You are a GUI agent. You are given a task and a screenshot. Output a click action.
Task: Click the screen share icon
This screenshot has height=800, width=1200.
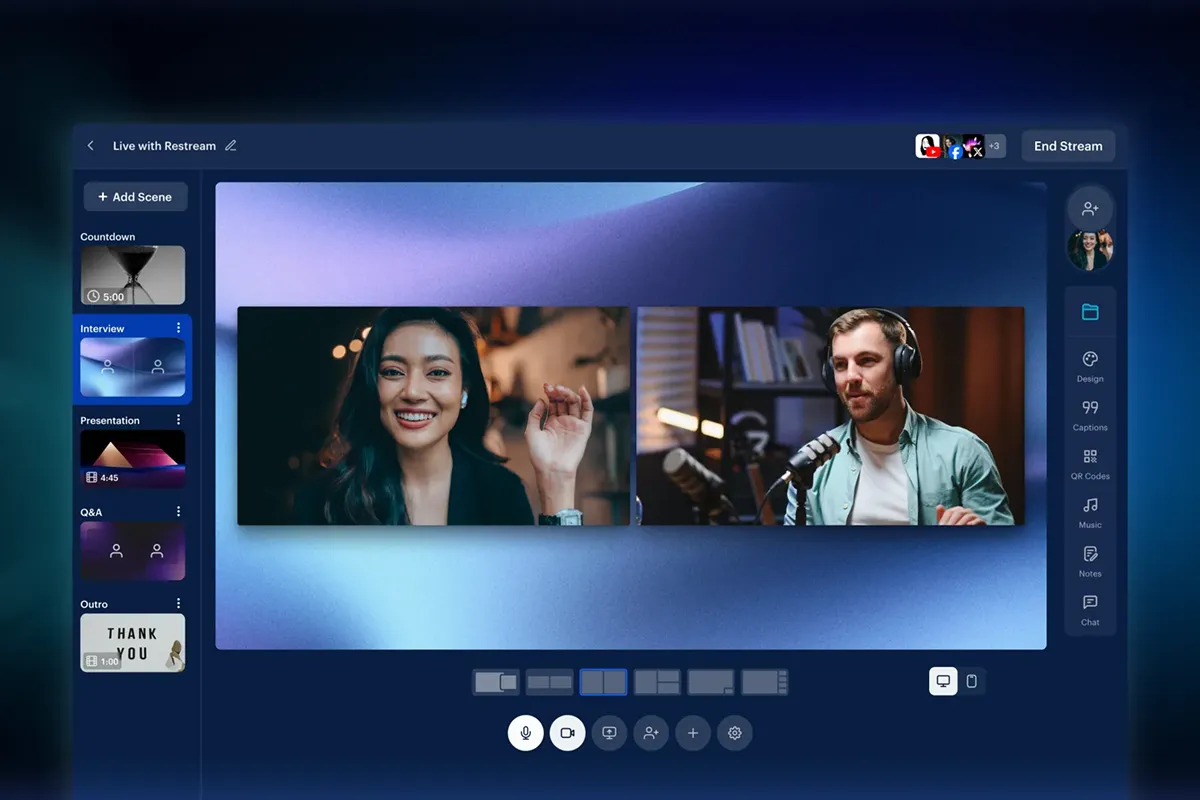(x=609, y=733)
